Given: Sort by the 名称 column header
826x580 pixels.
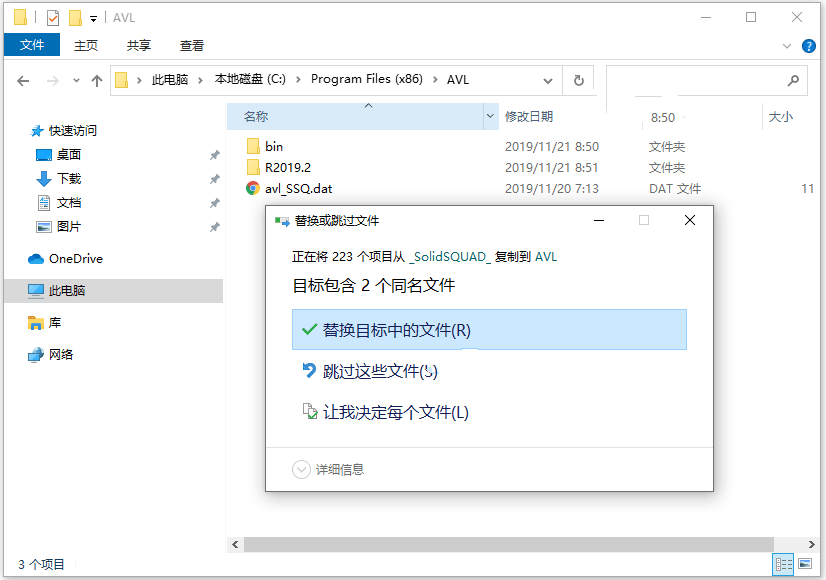Looking at the screenshot, I should tap(355, 116).
